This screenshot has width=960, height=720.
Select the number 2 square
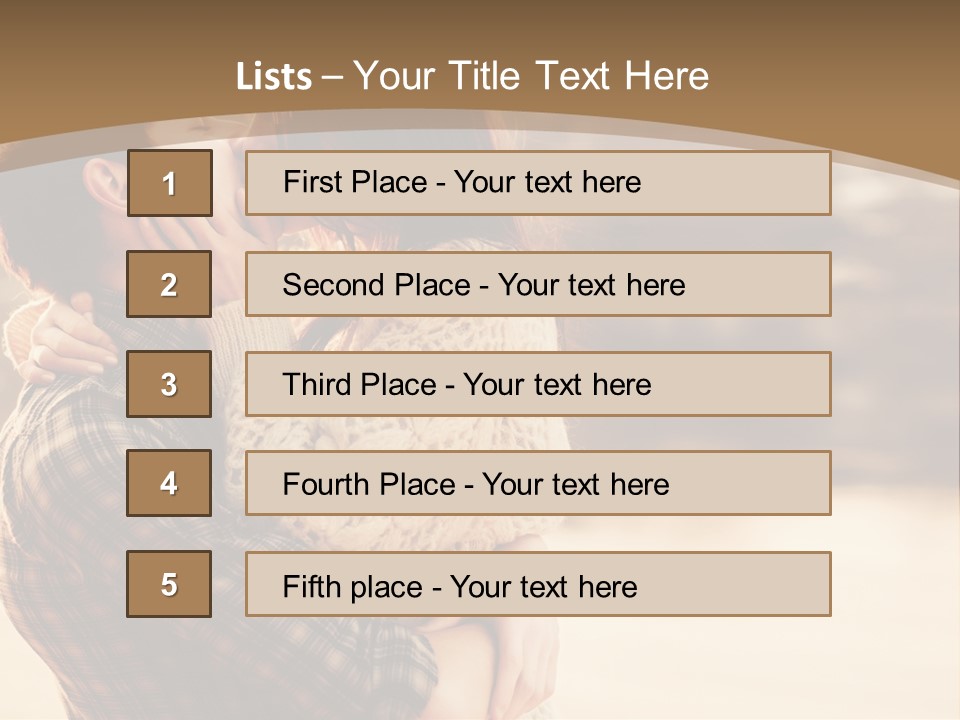pyautogui.click(x=169, y=284)
